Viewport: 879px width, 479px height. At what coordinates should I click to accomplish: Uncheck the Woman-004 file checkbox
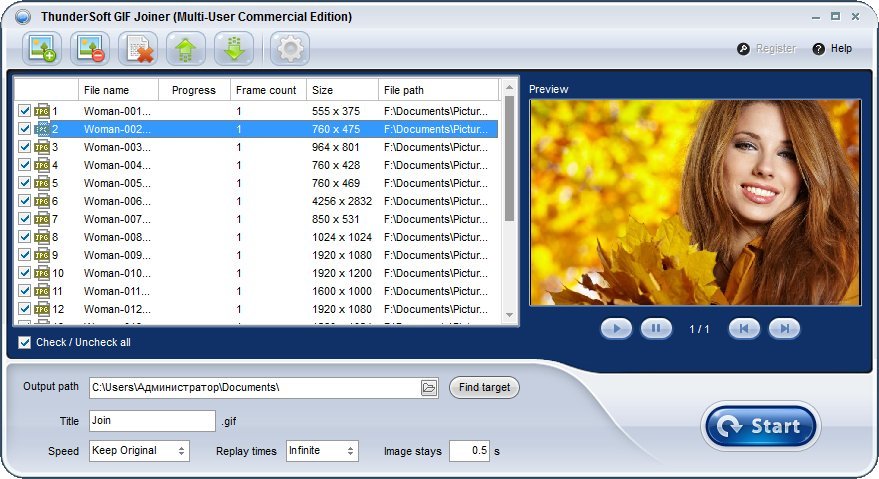(24, 164)
